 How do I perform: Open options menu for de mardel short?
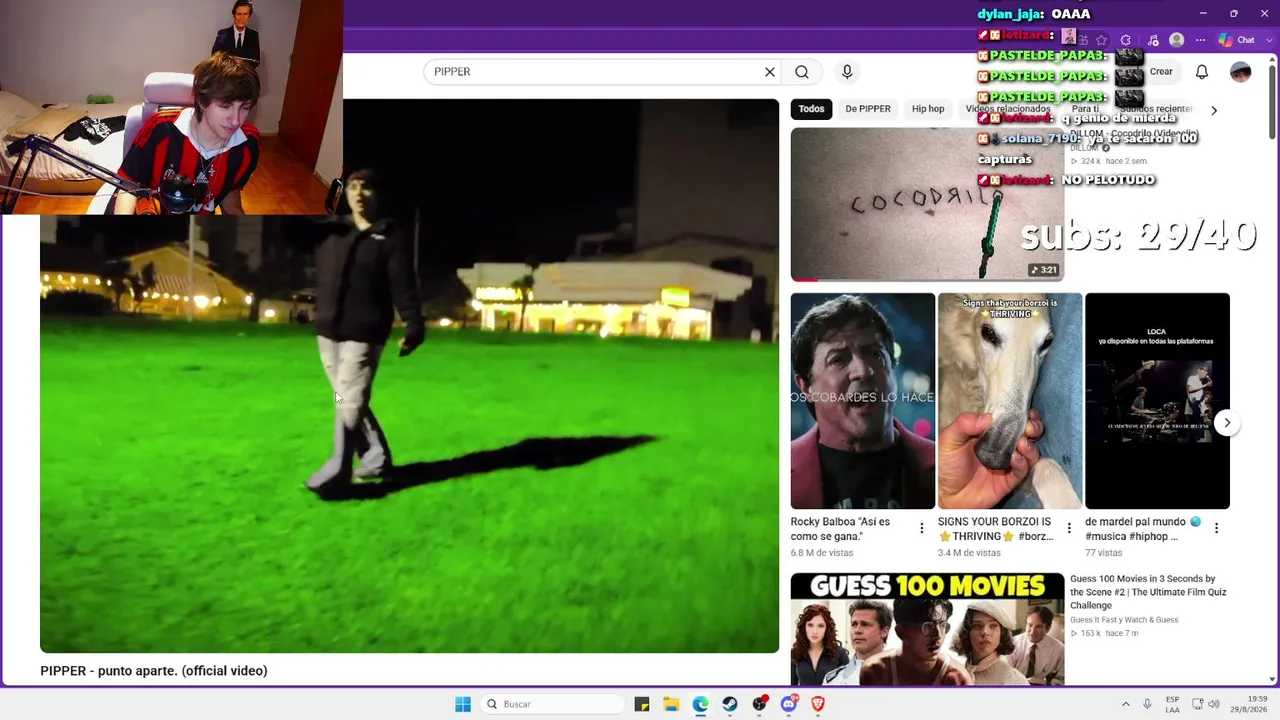click(1216, 528)
